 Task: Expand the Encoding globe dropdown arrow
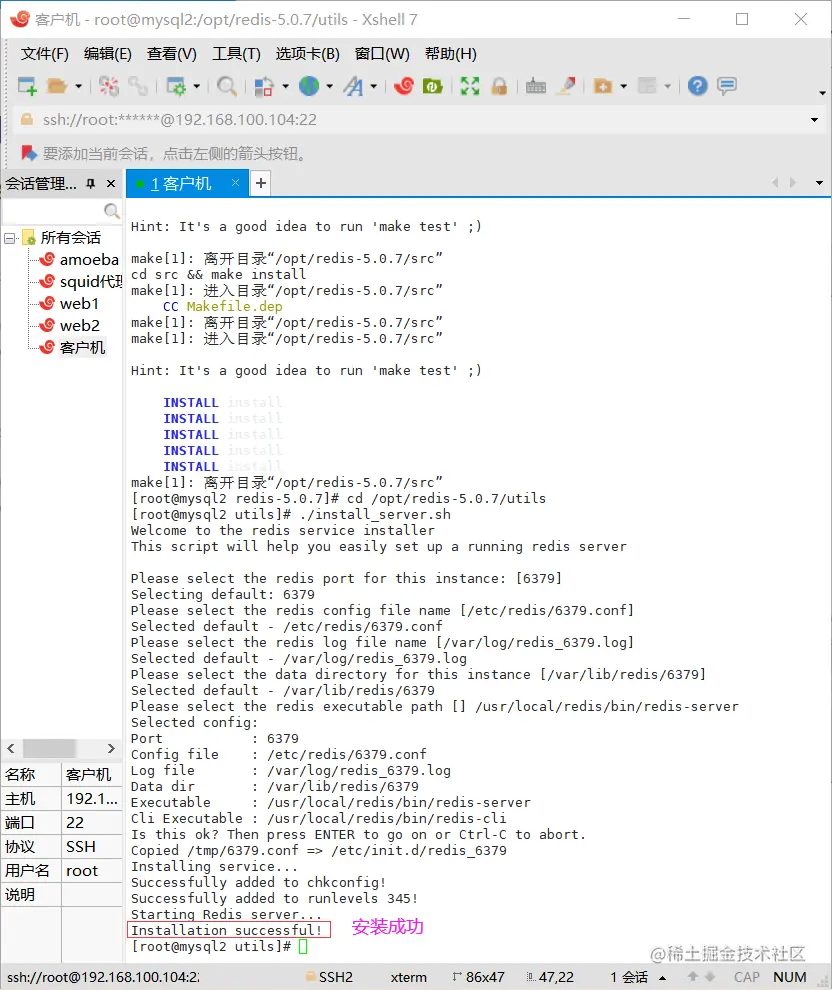point(330,86)
